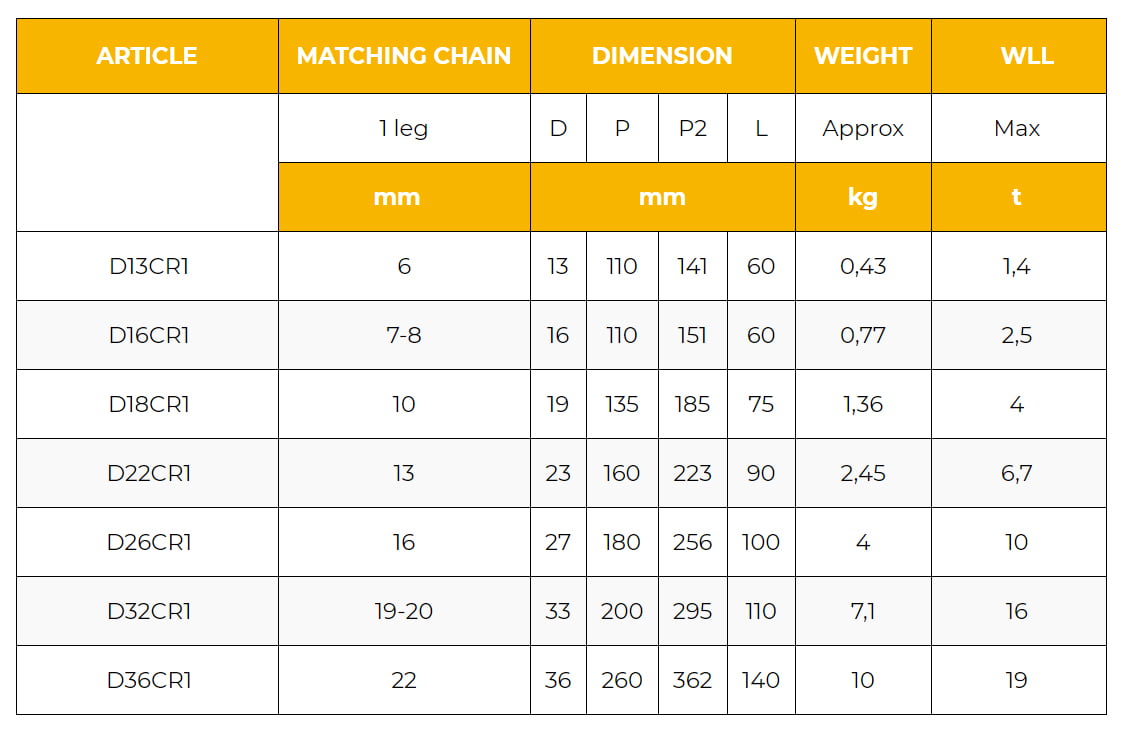
Task: Click the MATCHING CHAIN header
Action: click(x=404, y=56)
